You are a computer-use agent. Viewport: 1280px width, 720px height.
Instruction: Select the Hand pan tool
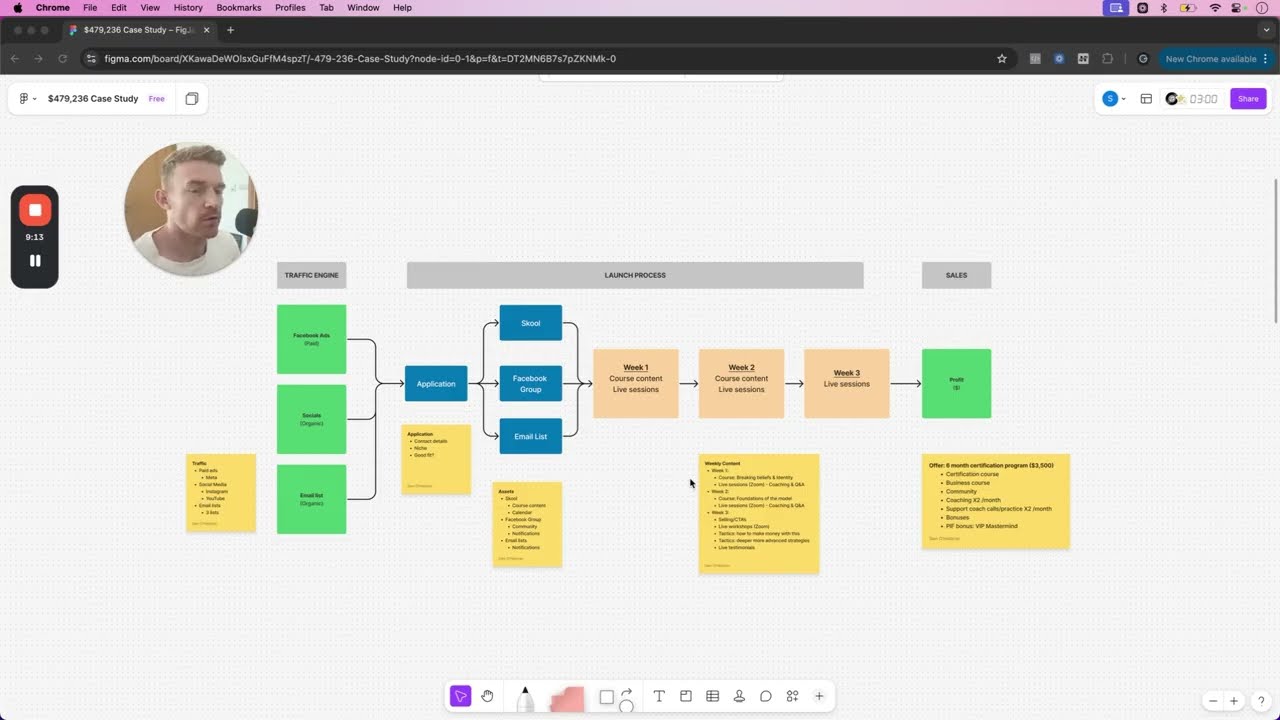(x=487, y=696)
